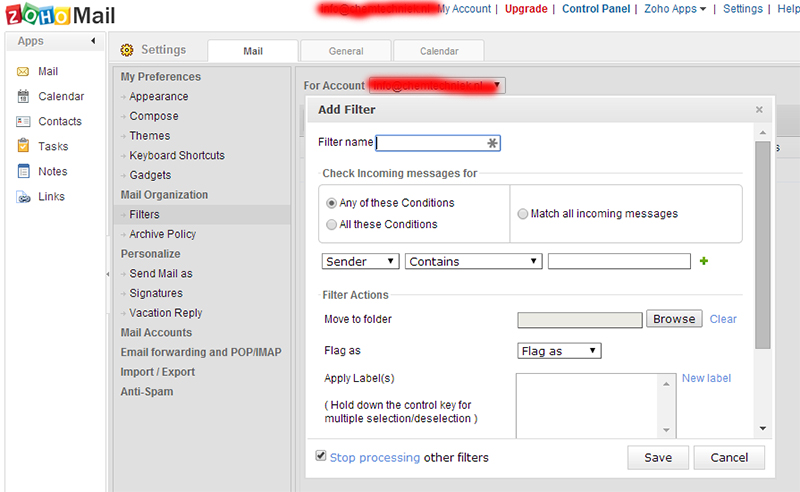Open the Notes app icon
This screenshot has width=800, height=492.
tap(24, 172)
